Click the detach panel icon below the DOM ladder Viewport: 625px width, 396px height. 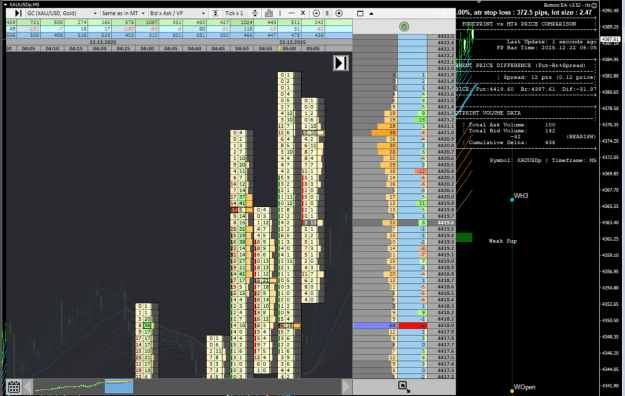pyautogui.click(x=403, y=386)
